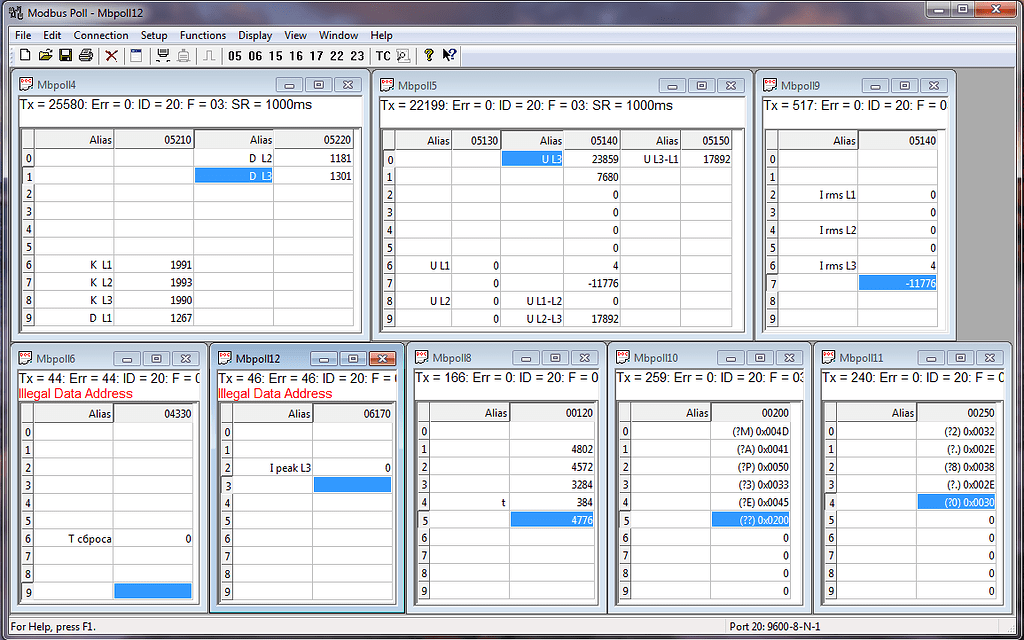Print using the printer icon
Image resolution: width=1024 pixels, height=640 pixels.
coord(86,56)
